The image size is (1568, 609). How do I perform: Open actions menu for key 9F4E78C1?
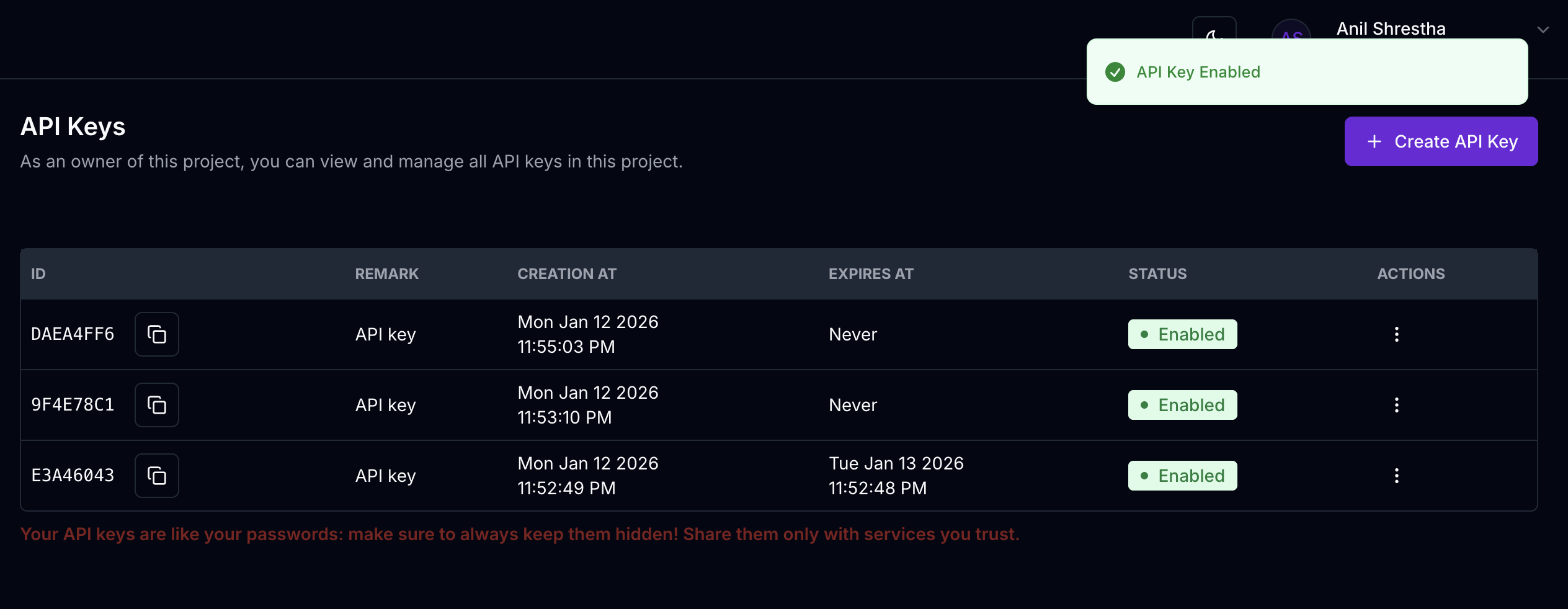tap(1396, 405)
